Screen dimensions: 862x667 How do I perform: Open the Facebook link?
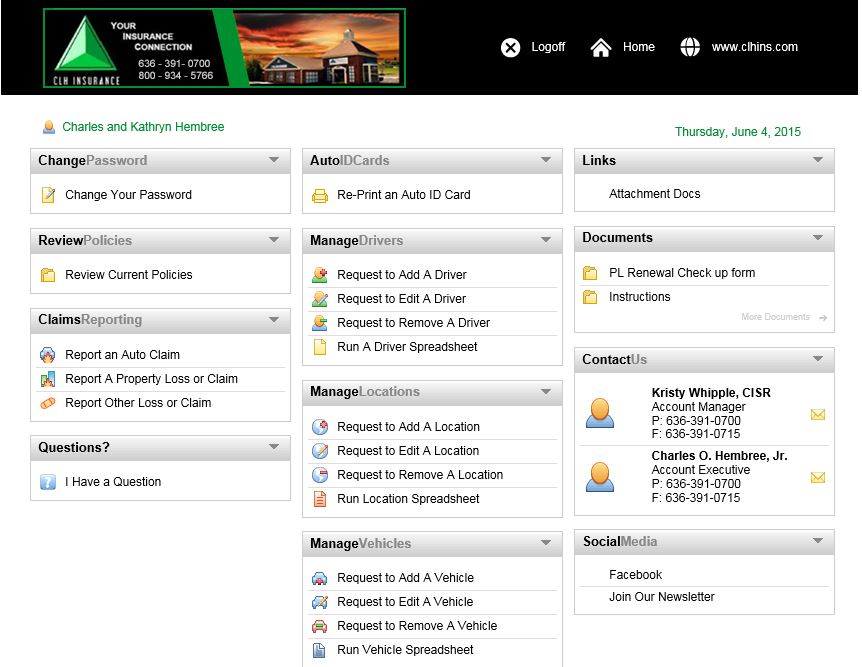[x=636, y=575]
